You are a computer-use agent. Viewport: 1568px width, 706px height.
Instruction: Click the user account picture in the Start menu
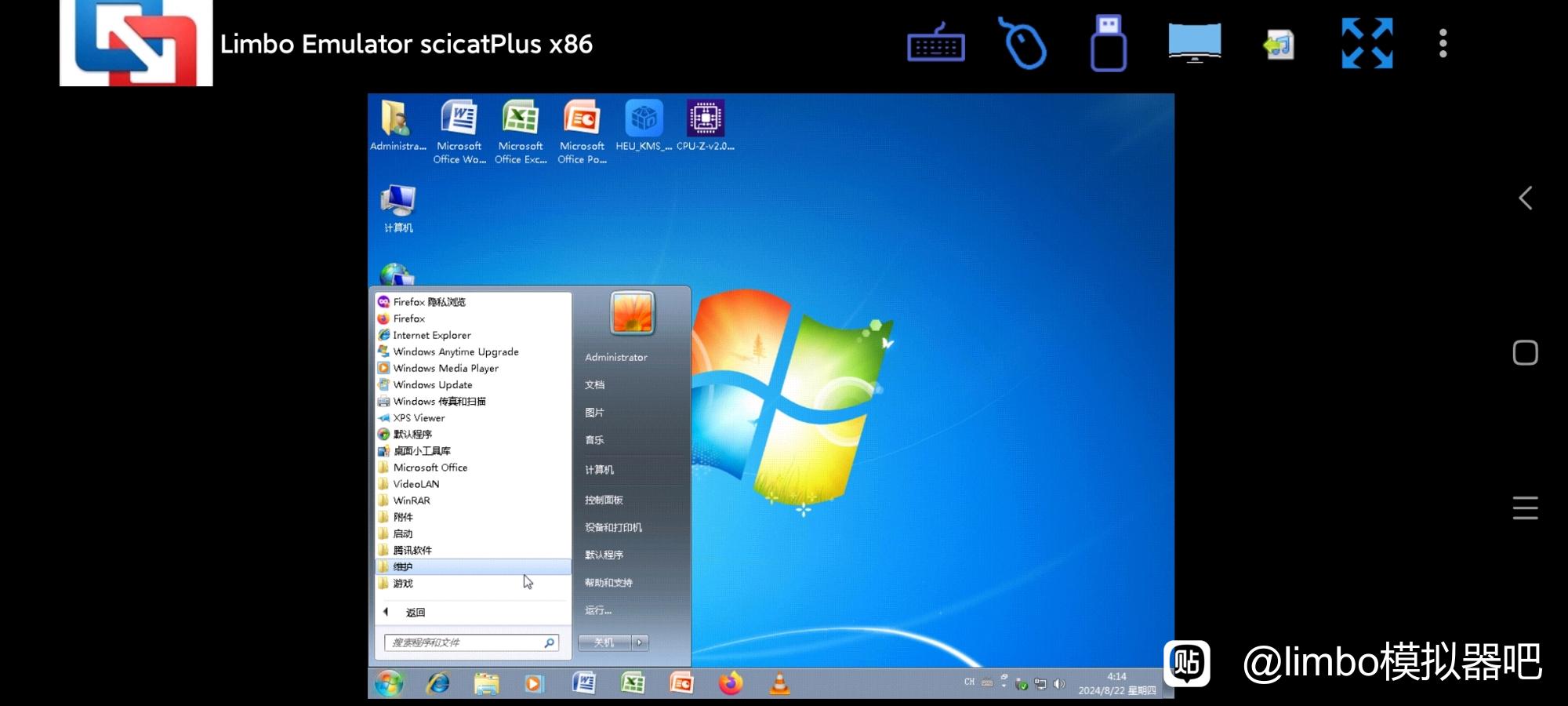(x=632, y=313)
